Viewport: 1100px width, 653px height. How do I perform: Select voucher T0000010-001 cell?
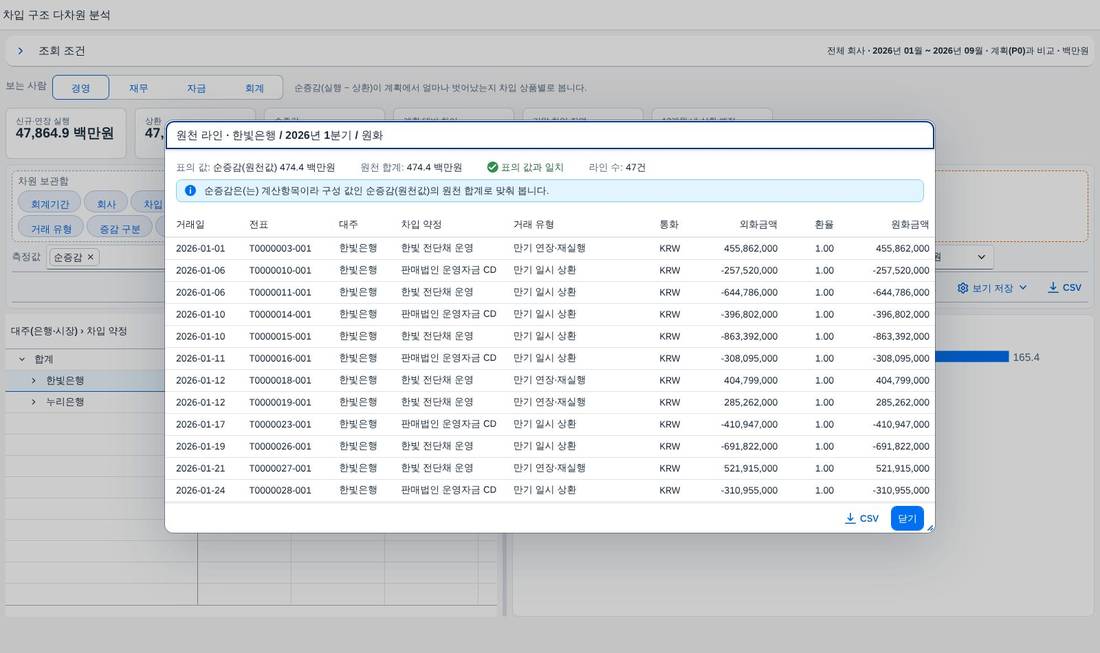point(280,270)
